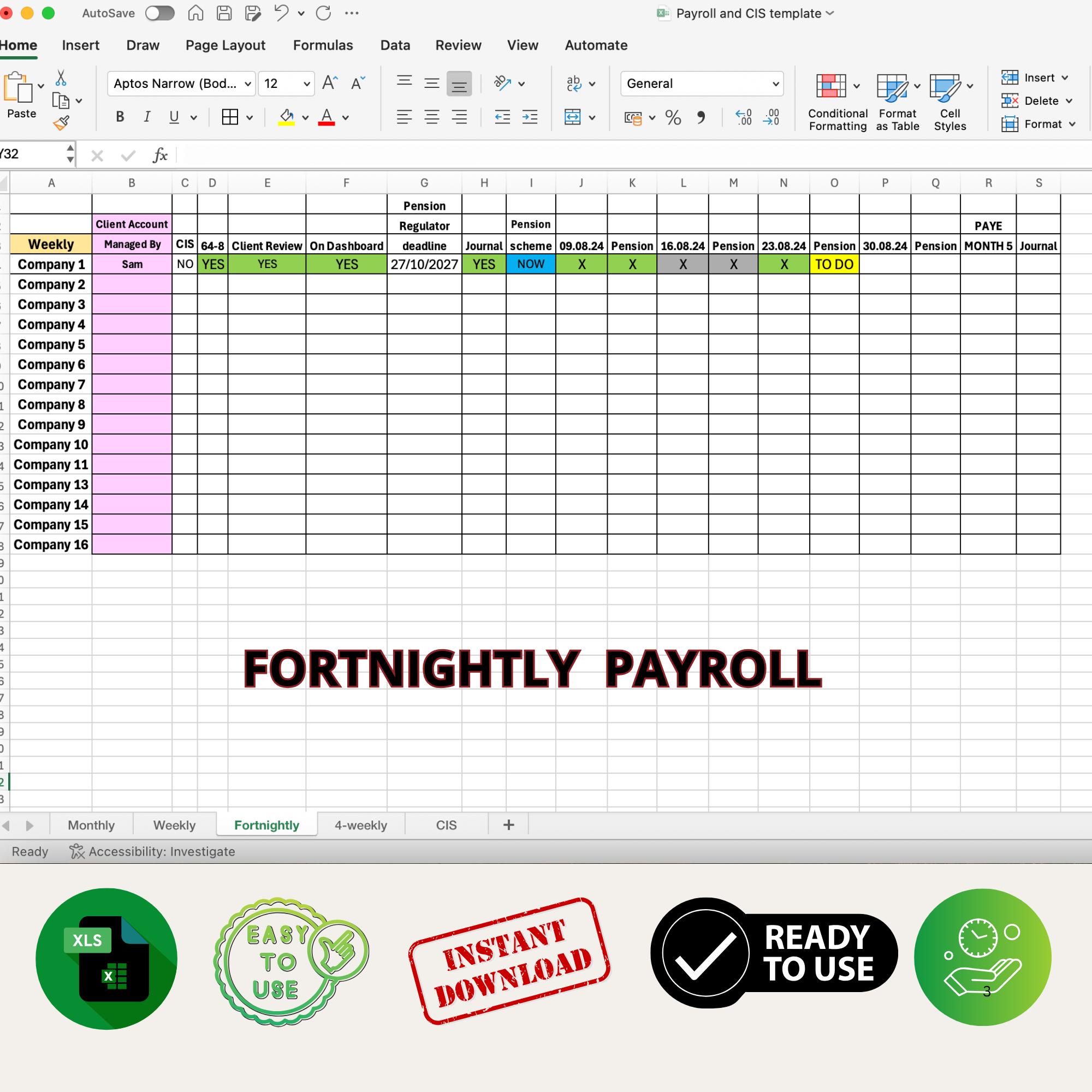The height and width of the screenshot is (1092, 1092).
Task: Add a new worksheet with the plus button
Action: coord(508,824)
